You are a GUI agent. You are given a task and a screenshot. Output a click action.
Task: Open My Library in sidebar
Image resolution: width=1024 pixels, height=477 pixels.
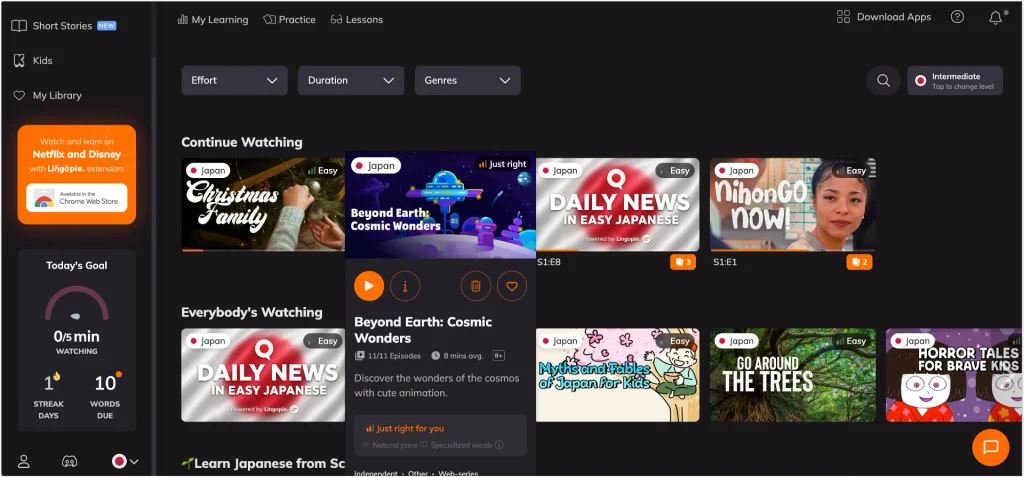point(48,95)
